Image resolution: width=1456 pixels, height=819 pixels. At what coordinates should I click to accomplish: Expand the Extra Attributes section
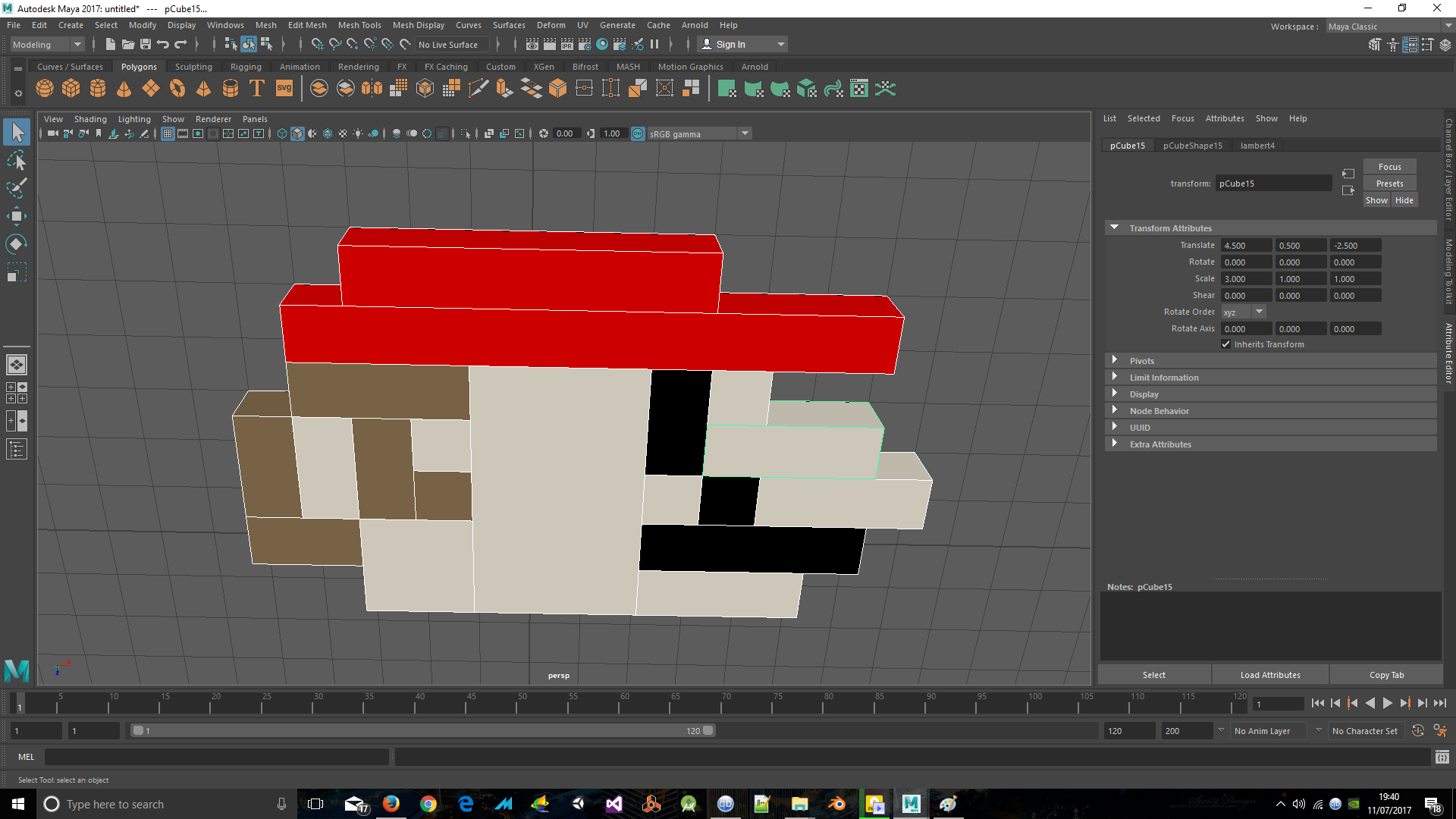[1114, 444]
